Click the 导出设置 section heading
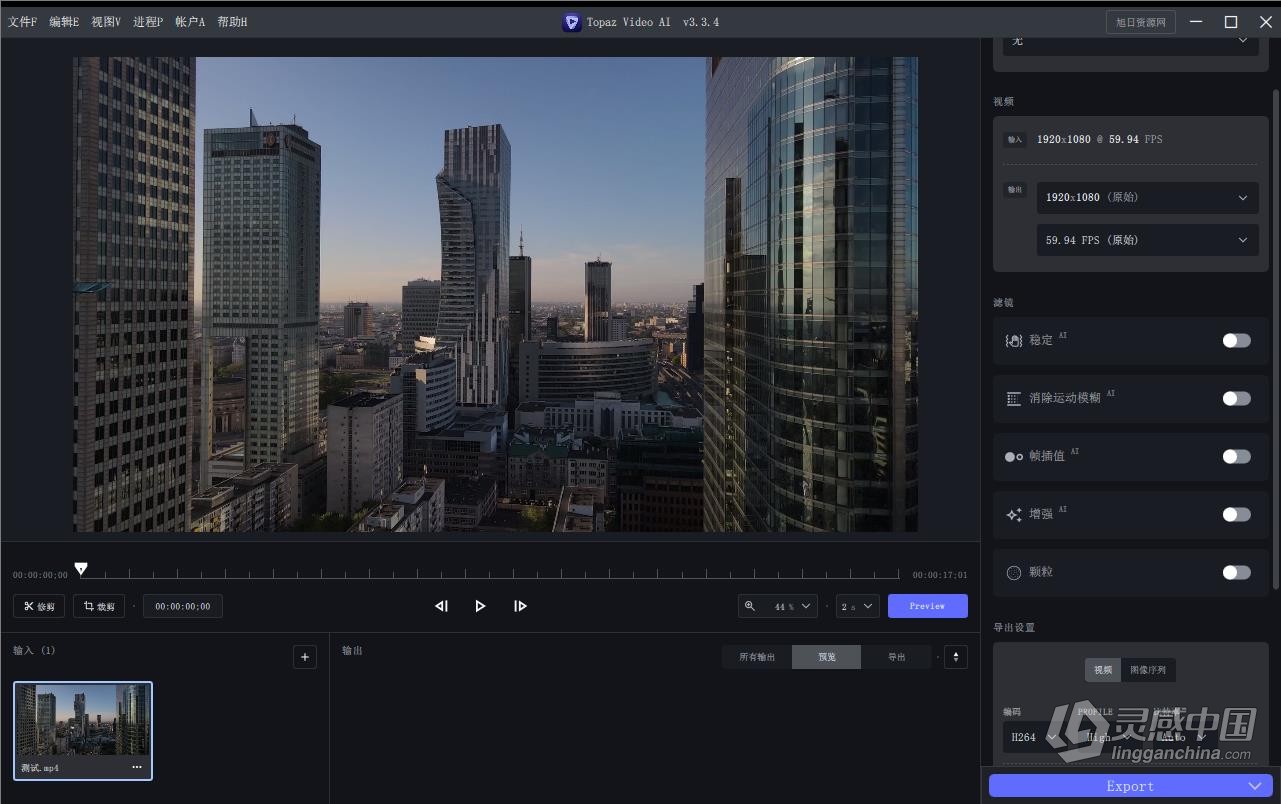Image resolution: width=1281 pixels, height=804 pixels. [1014, 628]
